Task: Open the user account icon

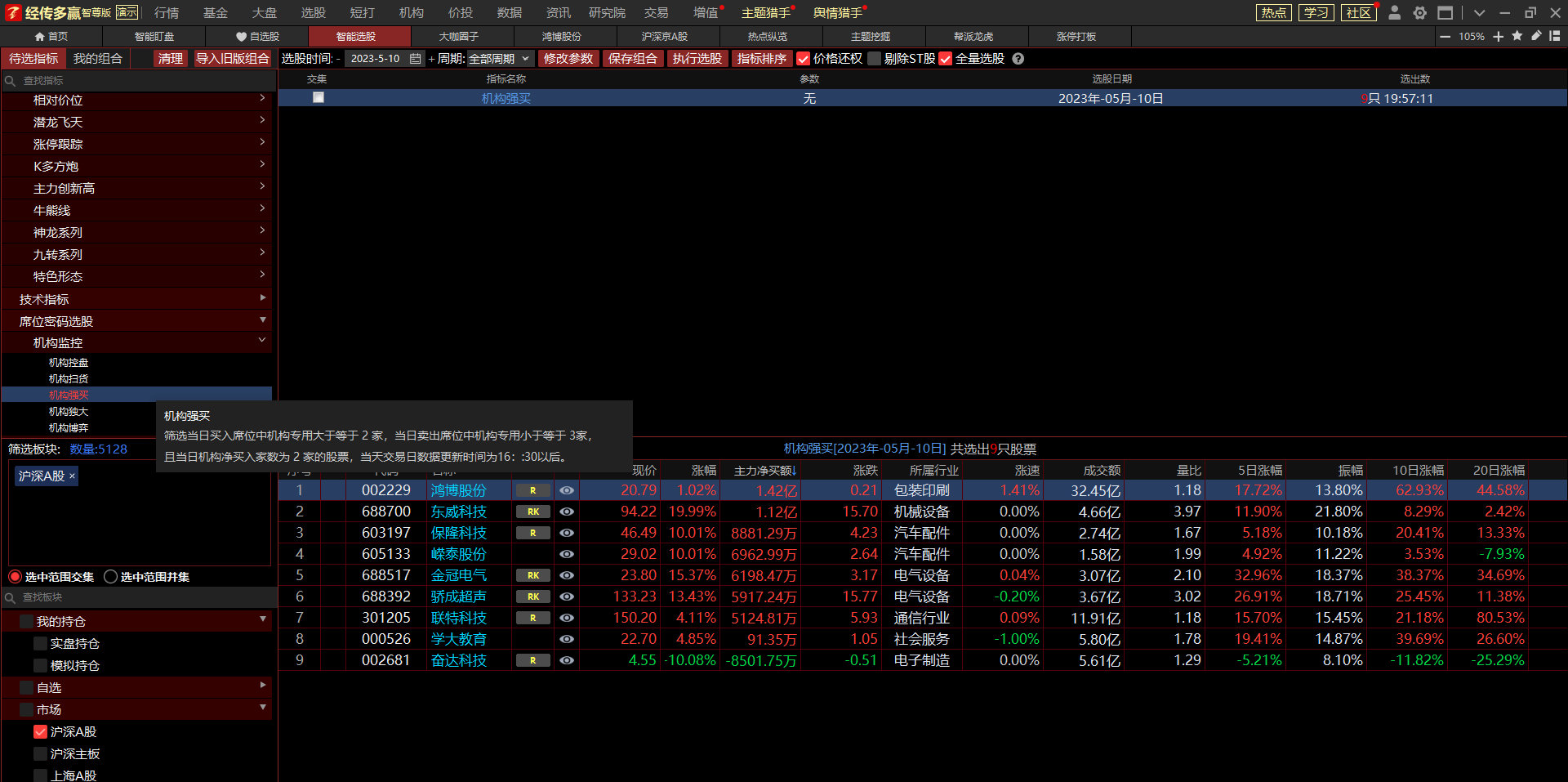Action: (1395, 12)
